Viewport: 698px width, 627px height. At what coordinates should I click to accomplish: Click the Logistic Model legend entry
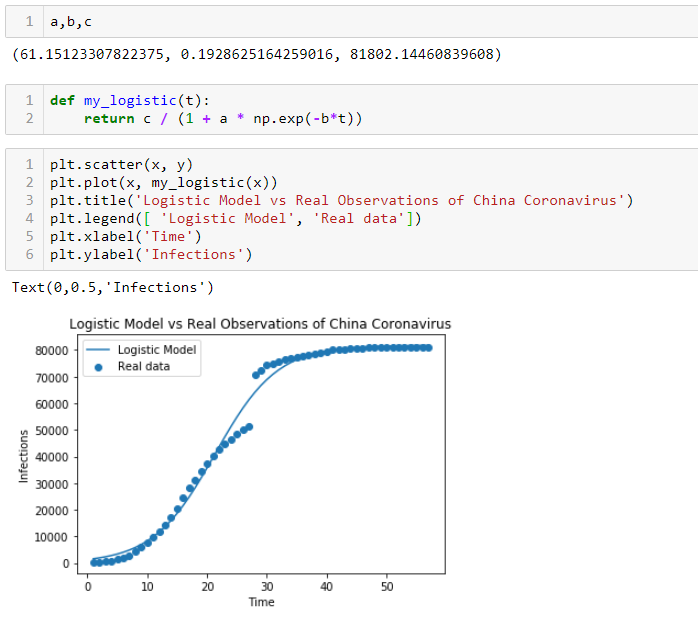click(x=142, y=350)
